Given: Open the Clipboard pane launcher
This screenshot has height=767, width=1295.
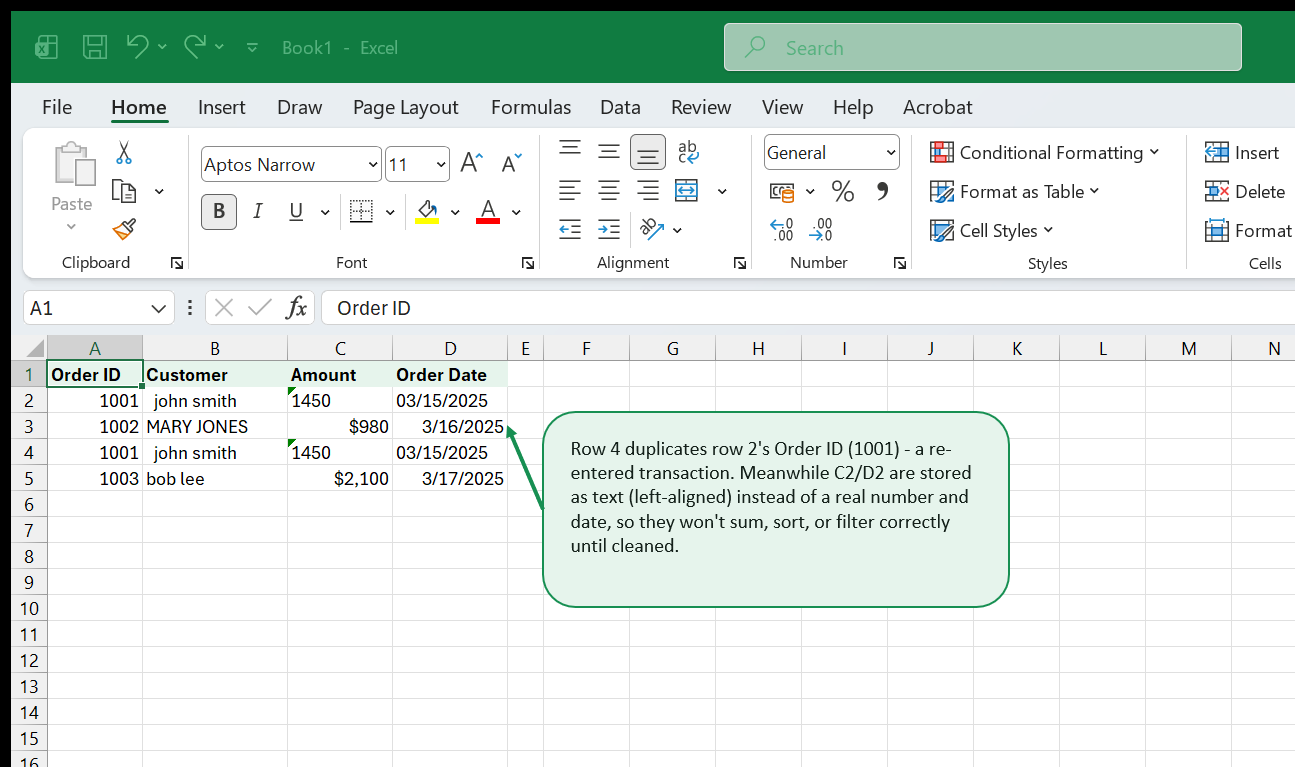Looking at the screenshot, I should [x=177, y=263].
